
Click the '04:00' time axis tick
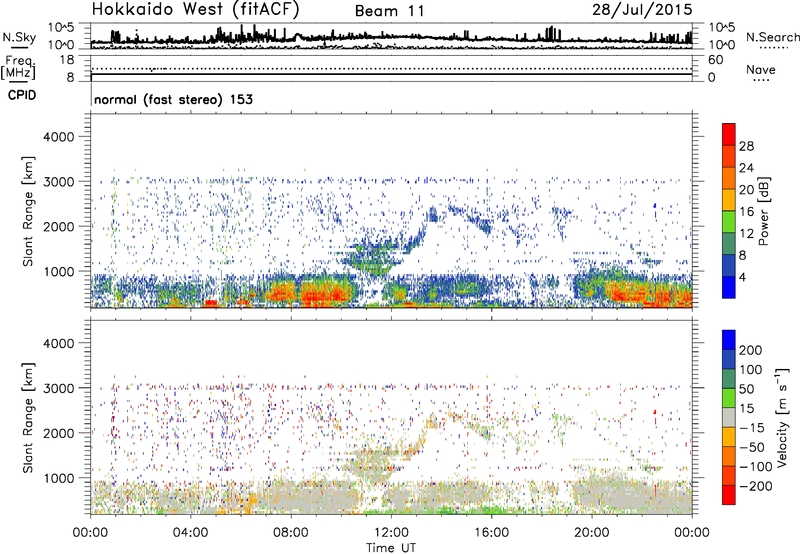(190, 533)
